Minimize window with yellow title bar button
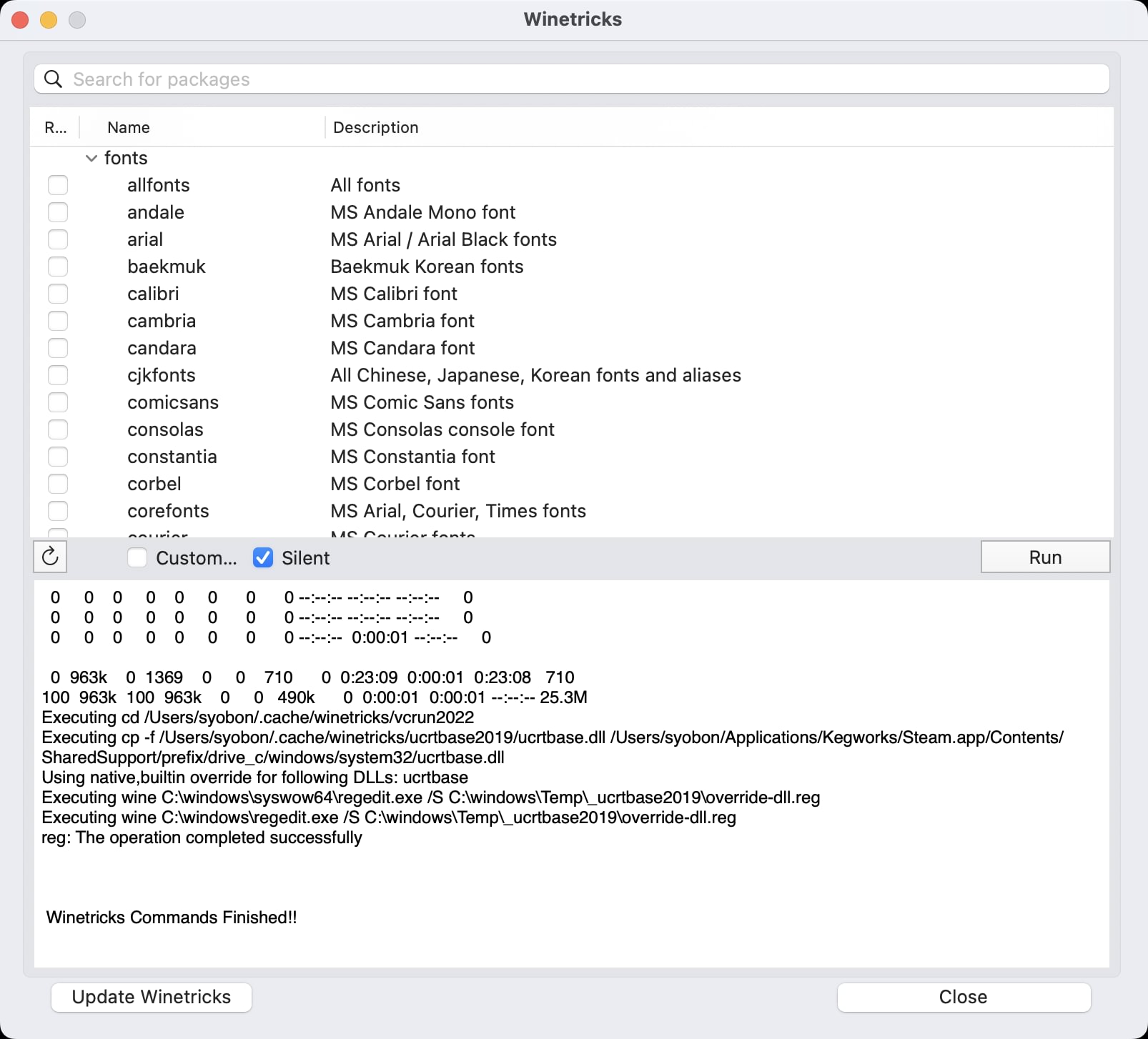 pyautogui.click(x=49, y=20)
